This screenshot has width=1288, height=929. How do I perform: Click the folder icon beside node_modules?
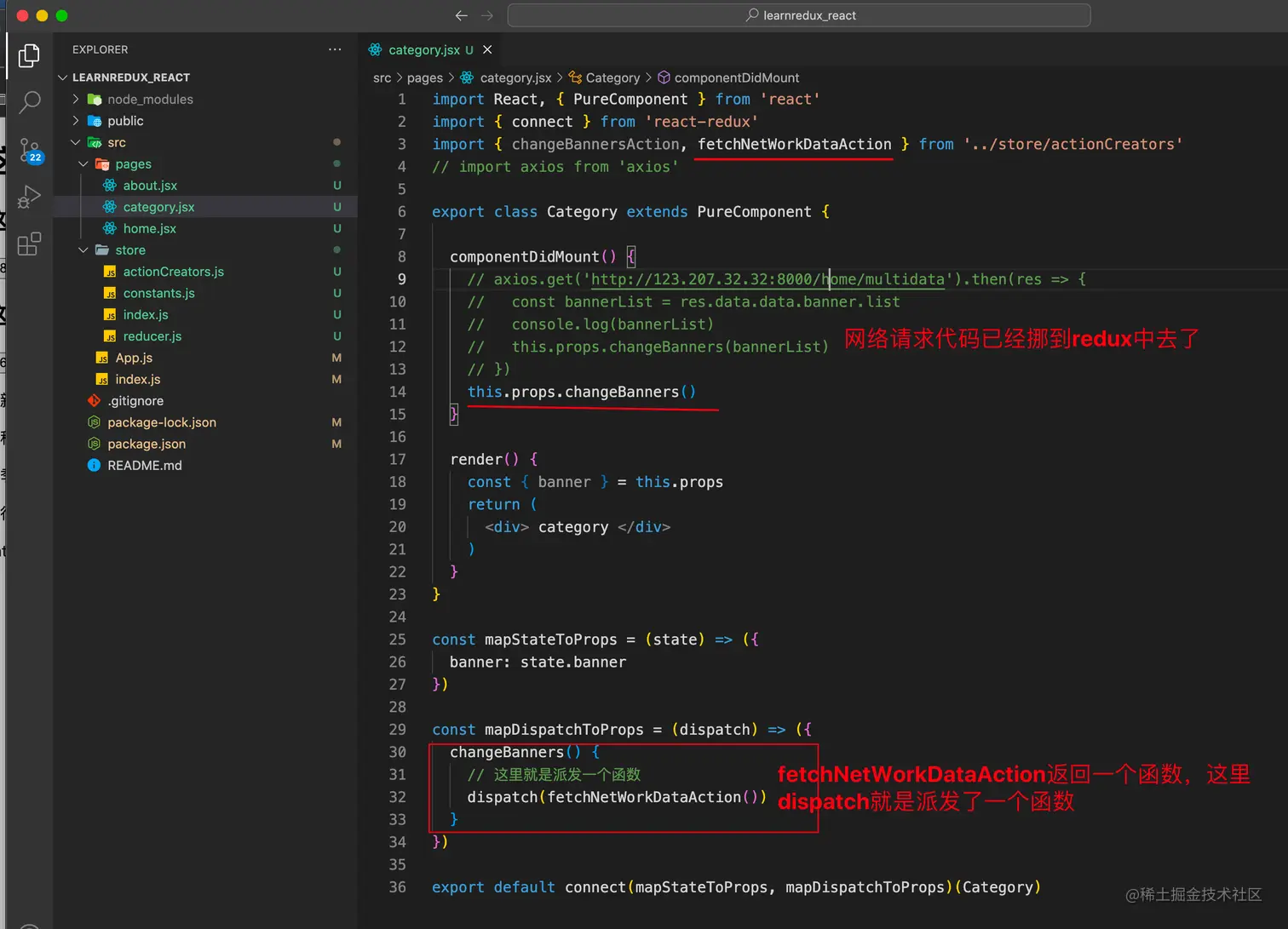point(95,100)
